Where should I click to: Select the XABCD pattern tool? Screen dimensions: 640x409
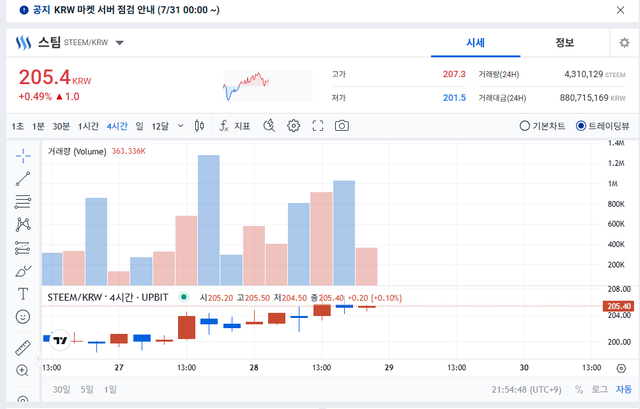[x=23, y=224]
